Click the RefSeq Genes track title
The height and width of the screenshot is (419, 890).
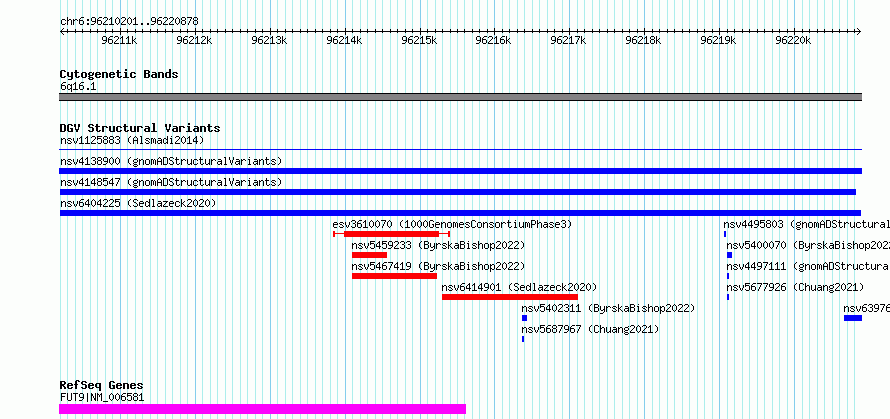click(101, 386)
